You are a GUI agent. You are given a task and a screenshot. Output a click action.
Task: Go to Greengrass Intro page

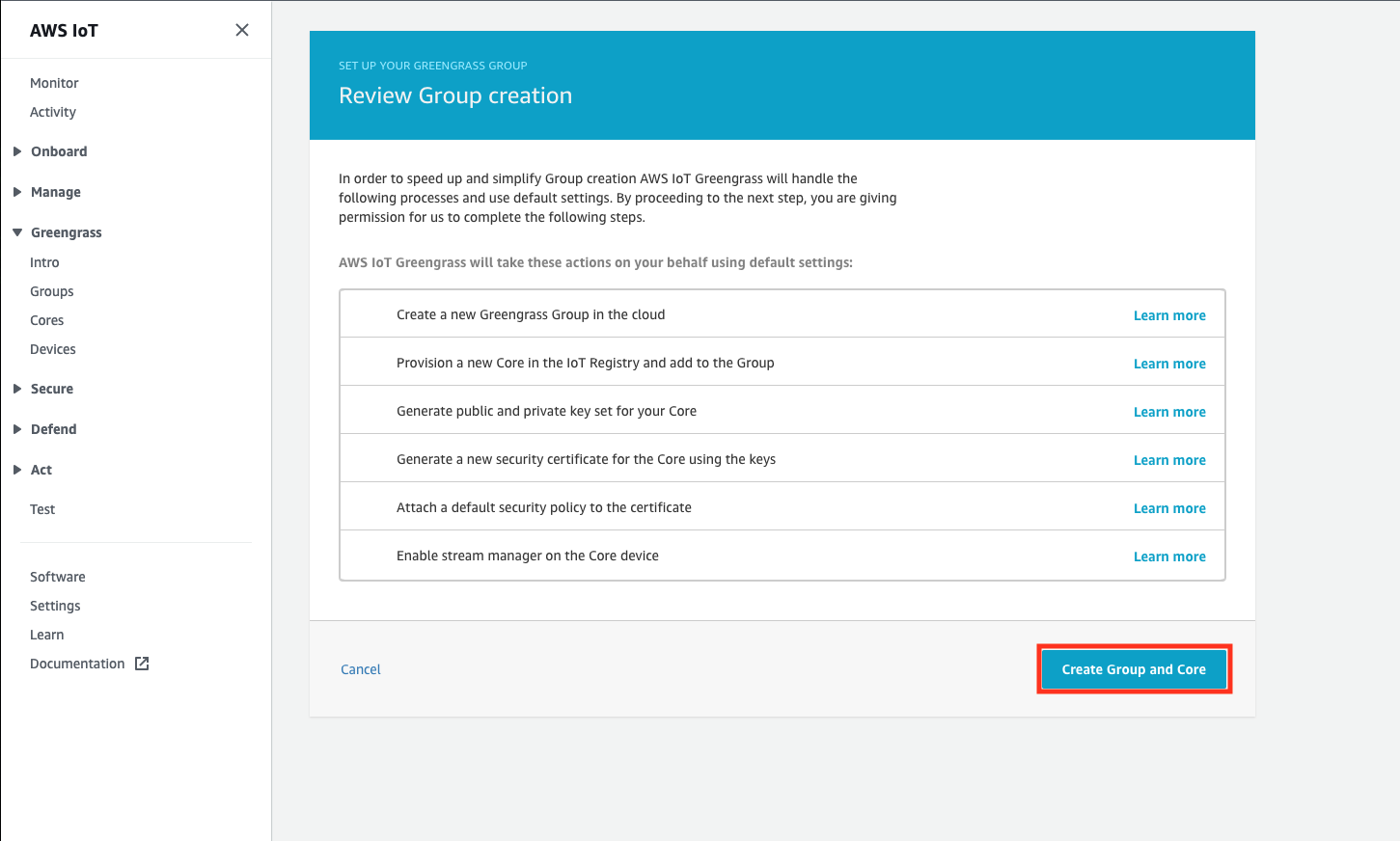pos(44,262)
